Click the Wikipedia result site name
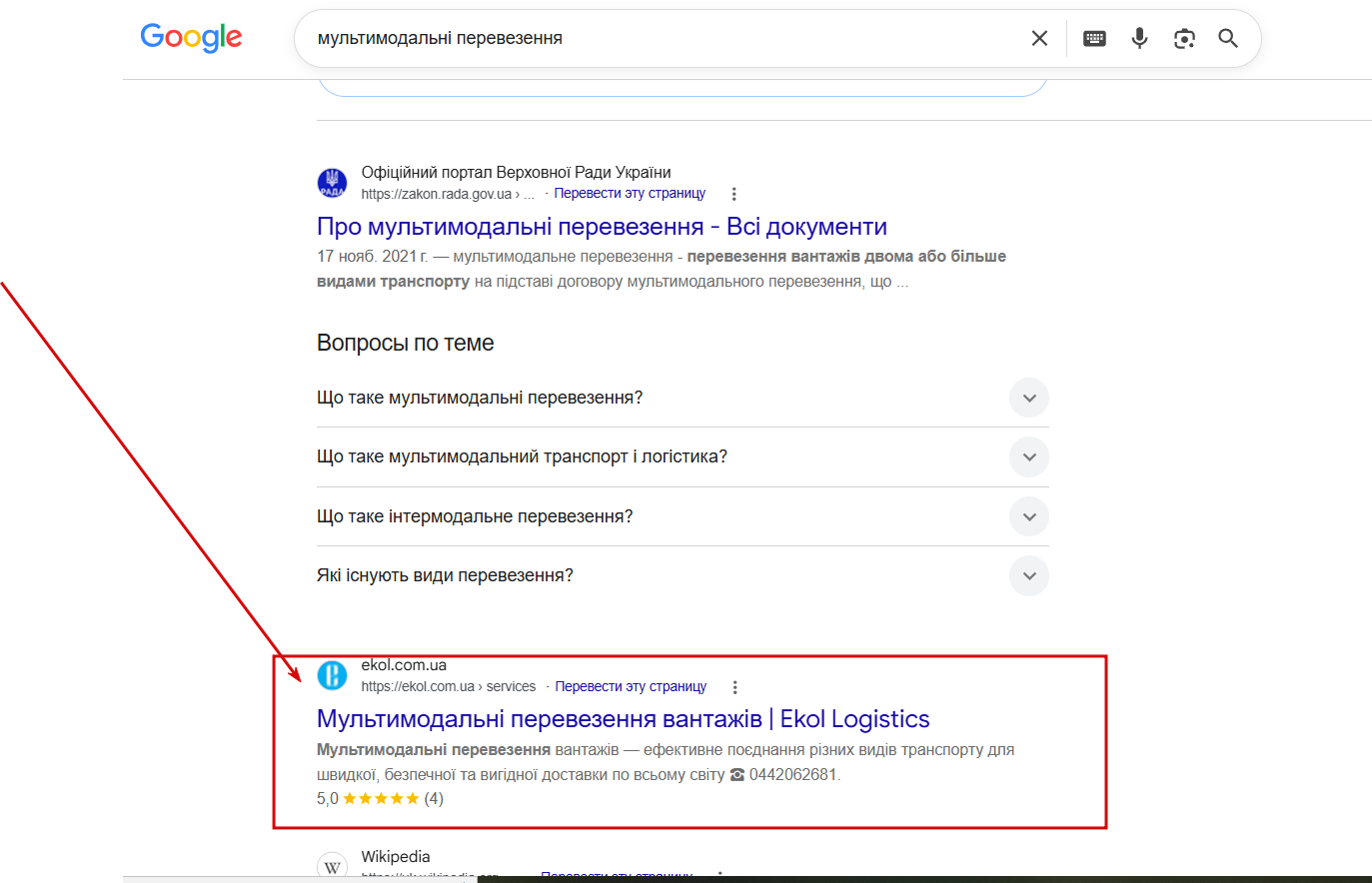The height and width of the screenshot is (883, 1372). 396,857
